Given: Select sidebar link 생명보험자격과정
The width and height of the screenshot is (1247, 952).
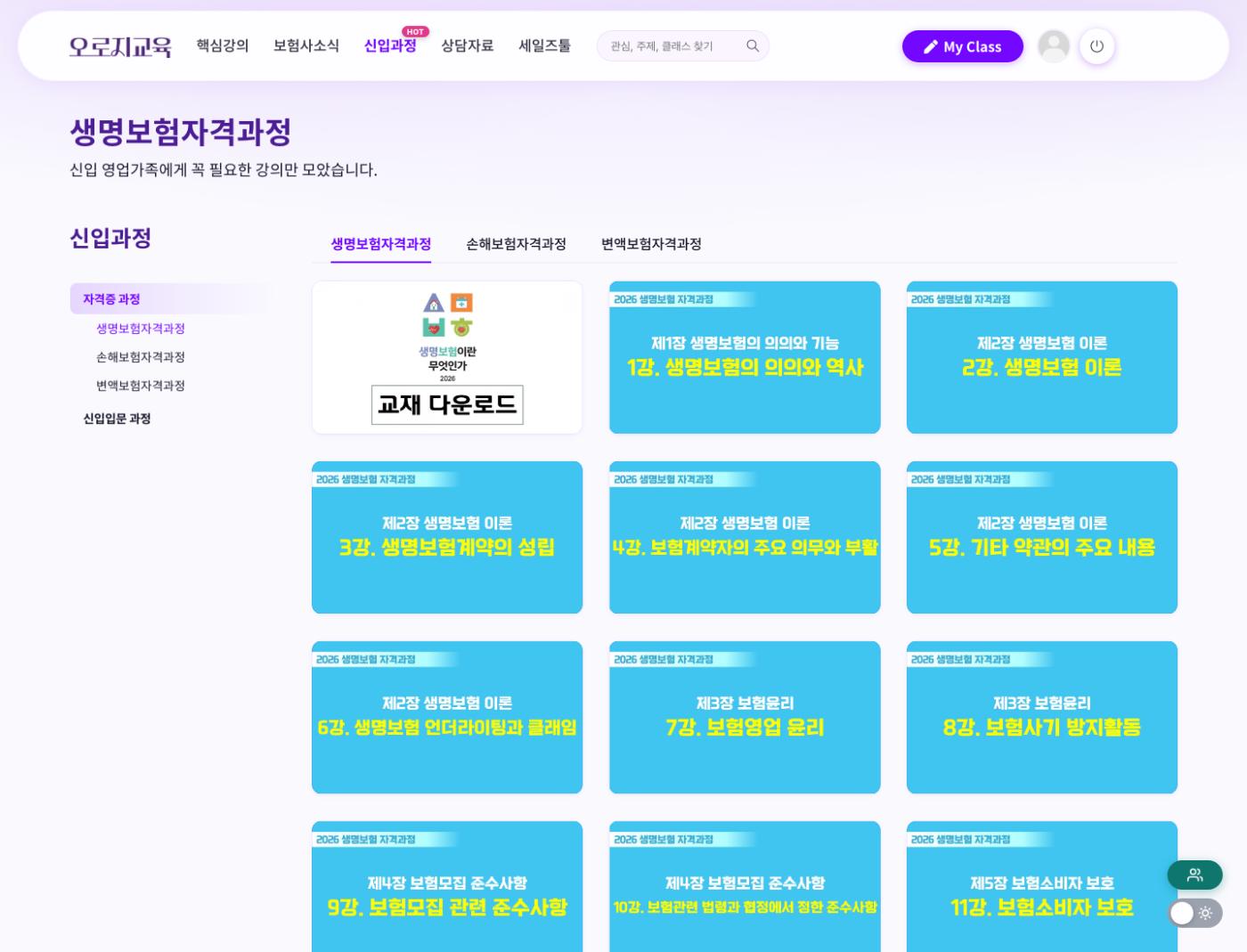Looking at the screenshot, I should click(x=141, y=329).
